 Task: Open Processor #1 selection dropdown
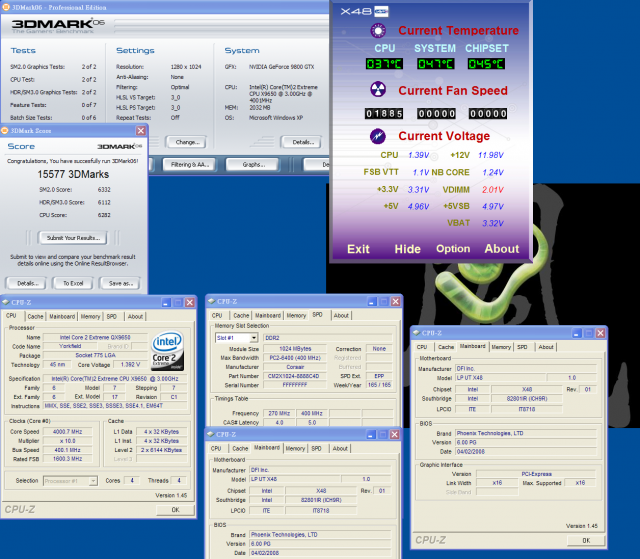[x=93, y=481]
